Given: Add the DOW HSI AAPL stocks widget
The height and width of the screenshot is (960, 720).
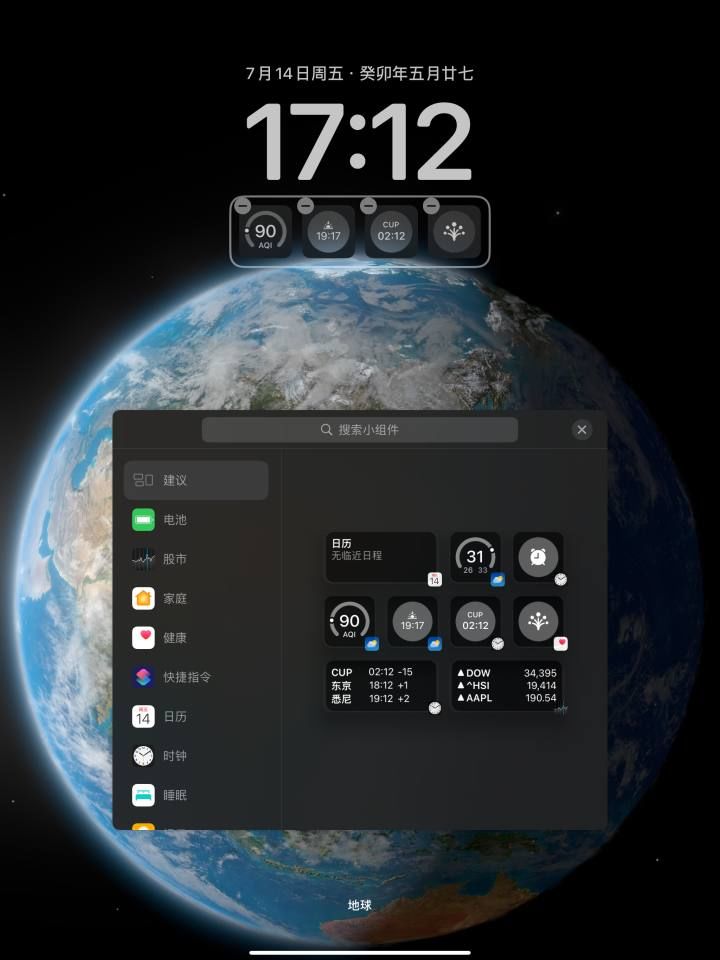Looking at the screenshot, I should pos(507,686).
